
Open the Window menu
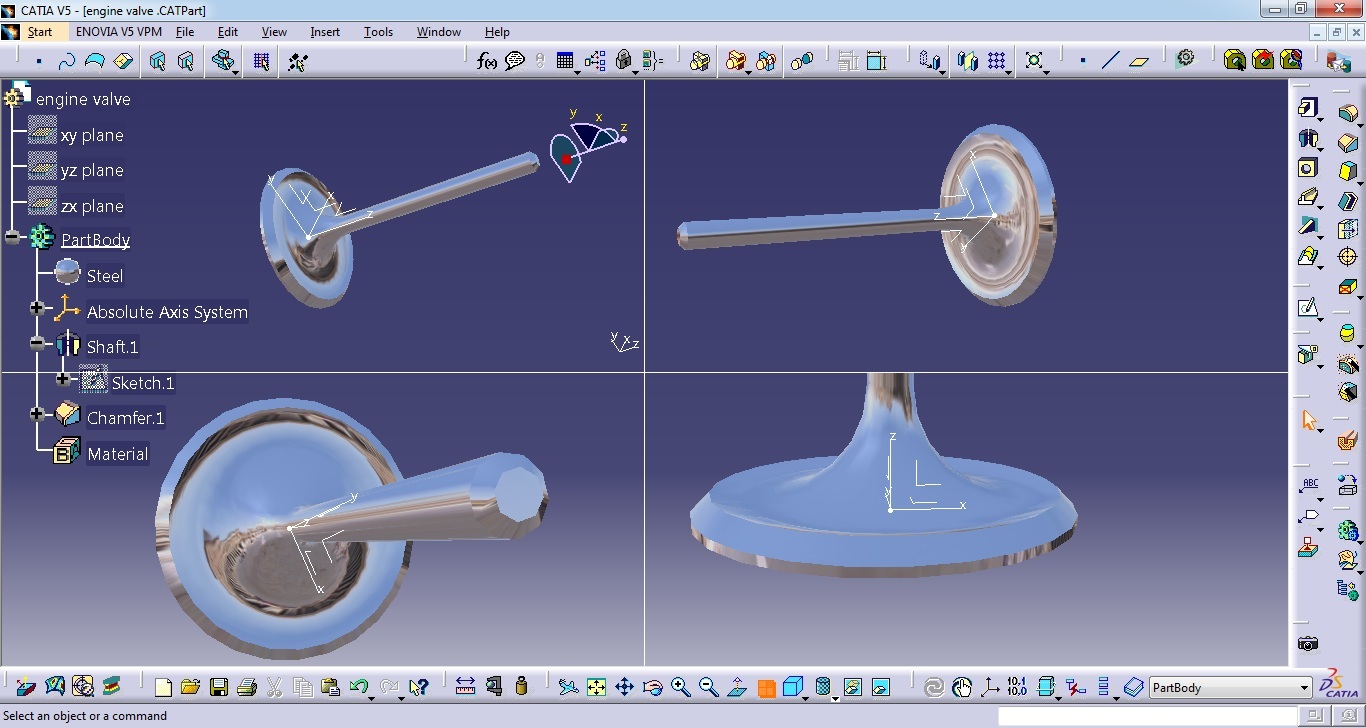[x=439, y=32]
